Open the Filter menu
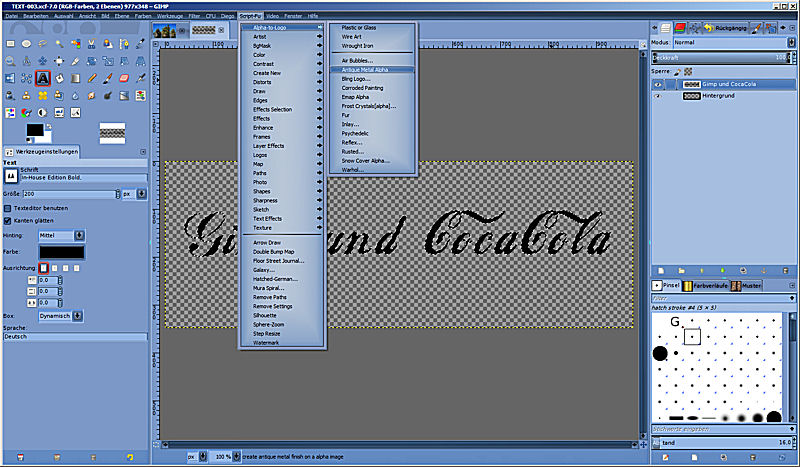 tap(194, 16)
